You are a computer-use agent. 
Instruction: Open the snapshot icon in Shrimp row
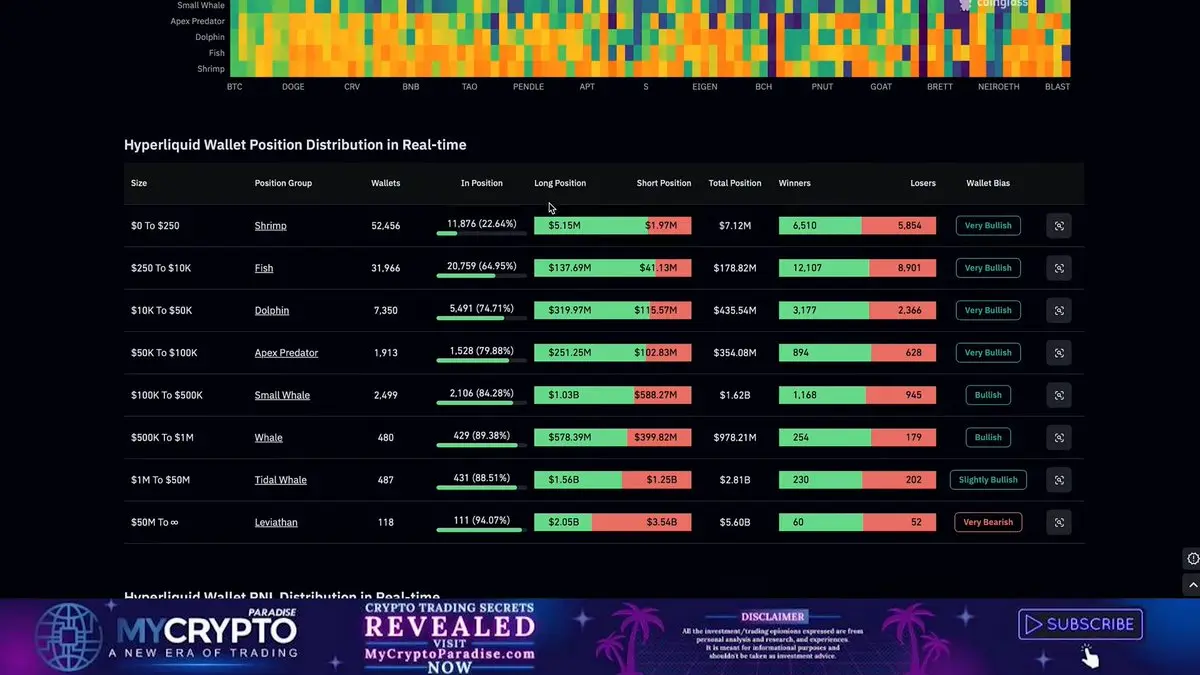pyautogui.click(x=1059, y=226)
